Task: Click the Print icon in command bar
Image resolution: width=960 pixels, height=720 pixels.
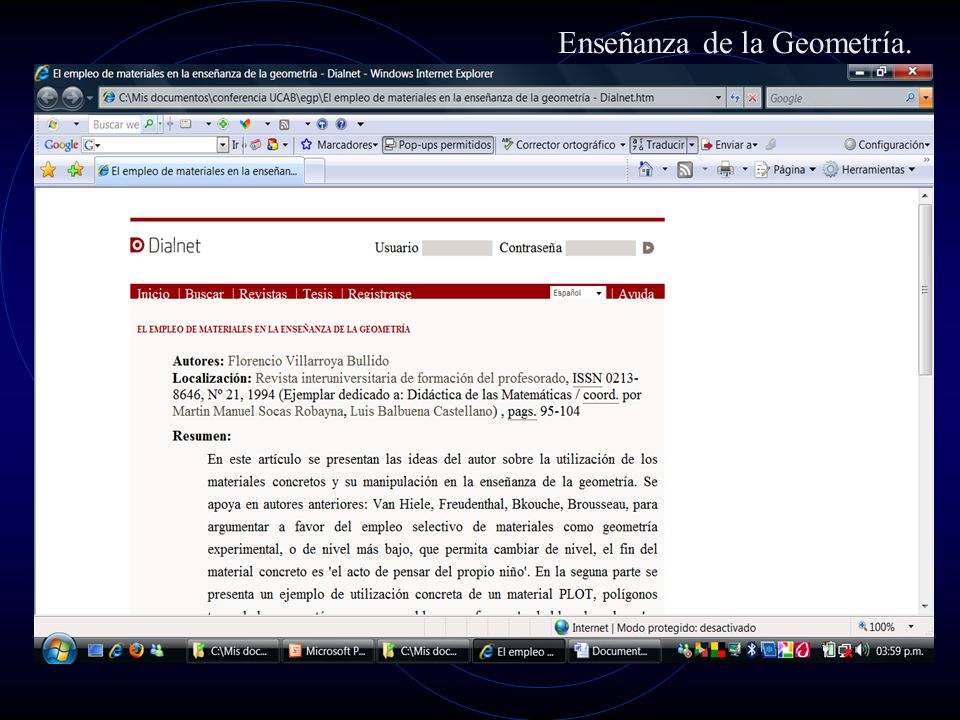Action: coord(726,170)
